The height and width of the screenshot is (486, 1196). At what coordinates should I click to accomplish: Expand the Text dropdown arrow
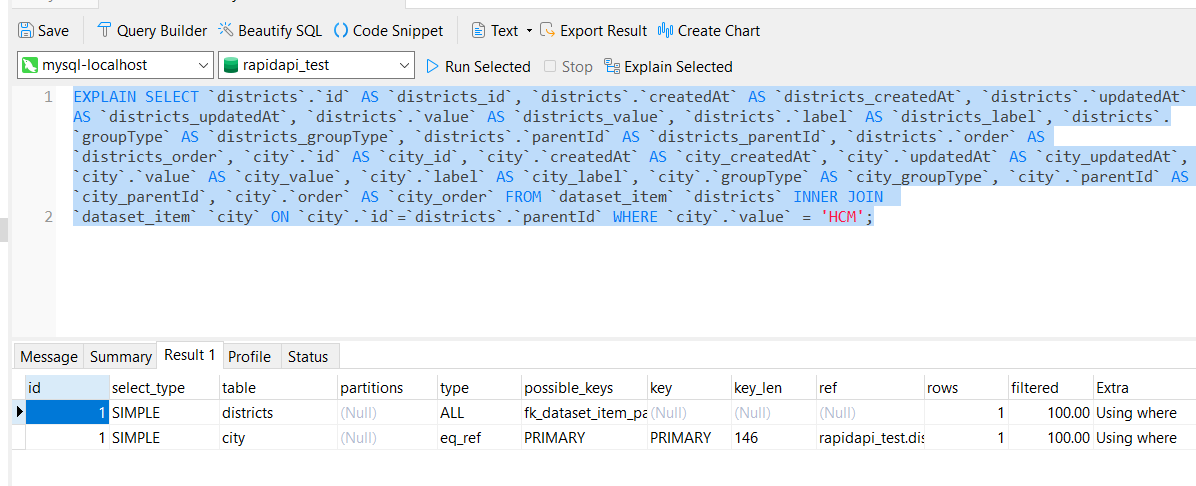[529, 31]
